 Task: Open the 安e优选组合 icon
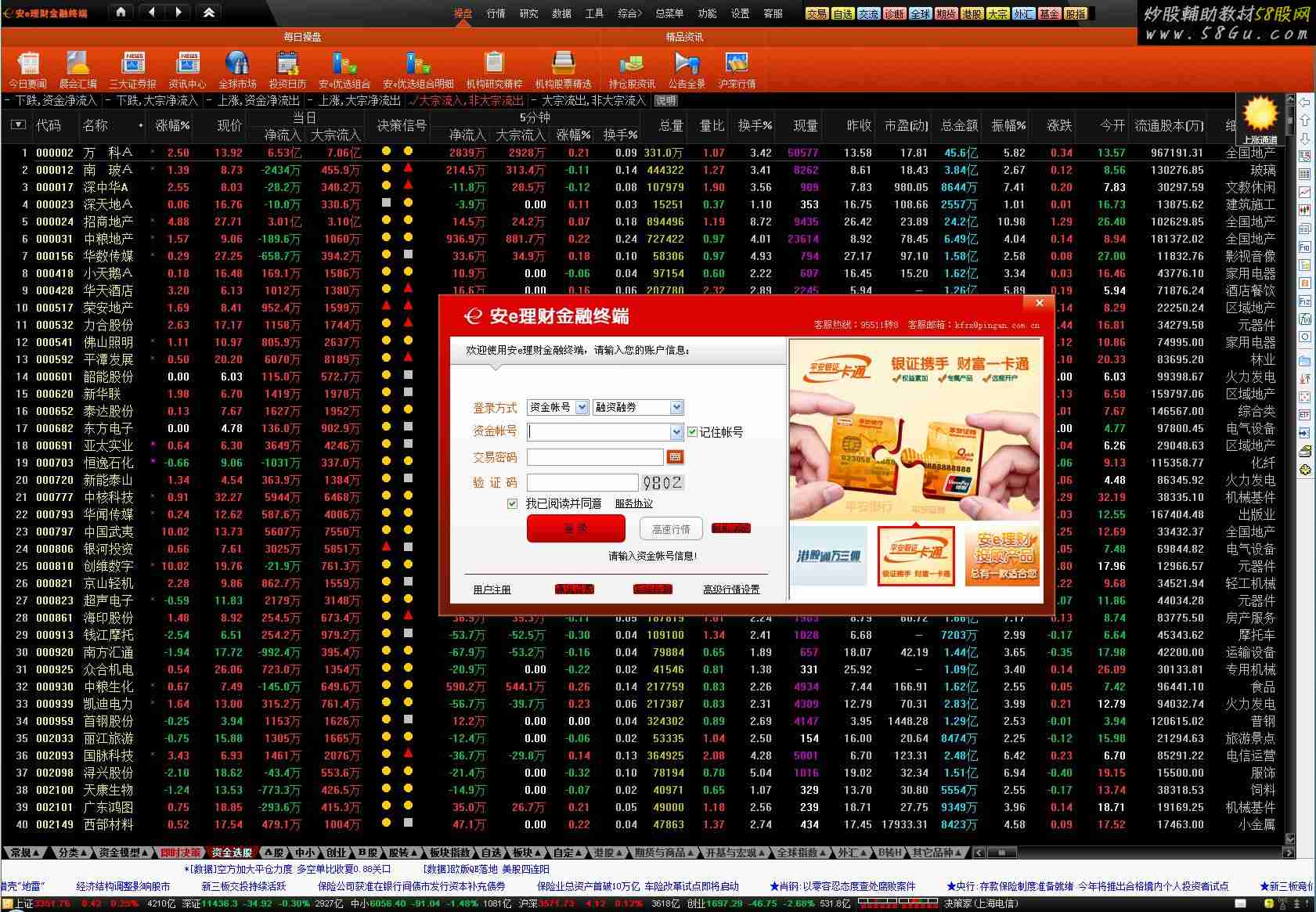[344, 69]
